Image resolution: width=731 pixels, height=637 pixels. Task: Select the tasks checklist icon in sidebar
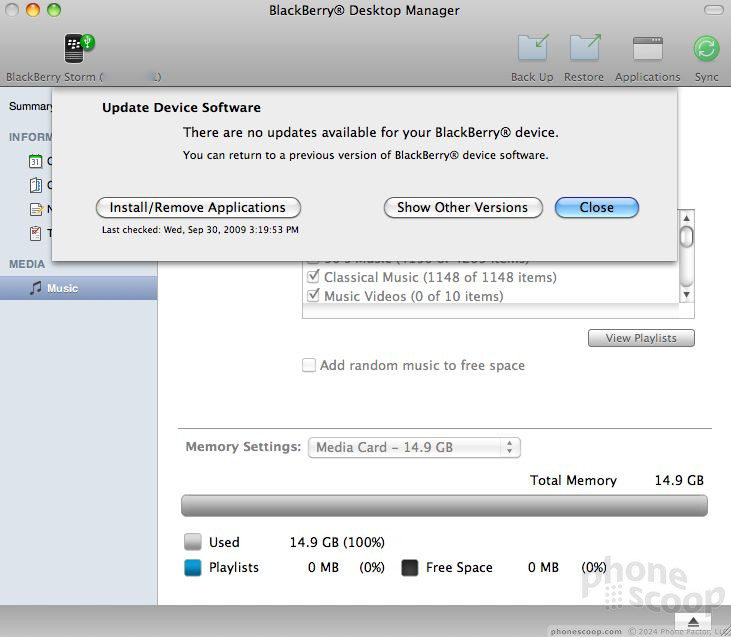[35, 233]
